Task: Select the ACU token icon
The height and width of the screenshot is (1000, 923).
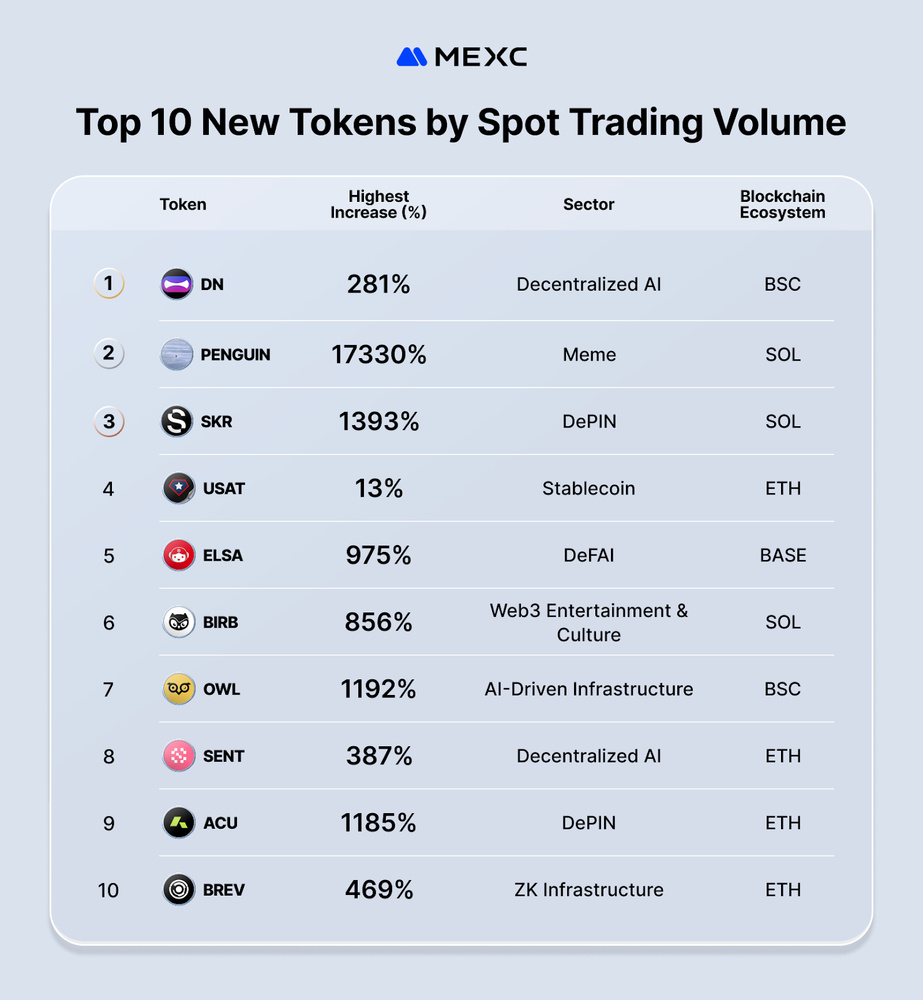Action: tap(179, 823)
